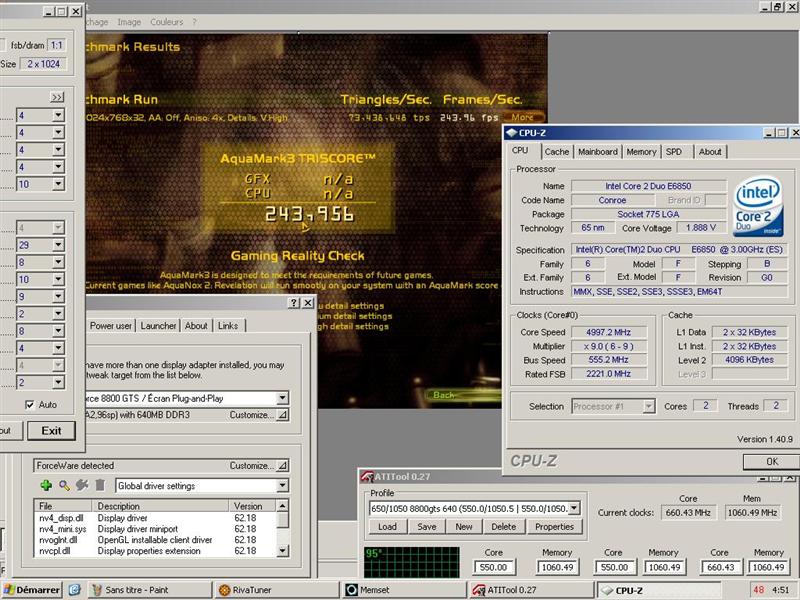The image size is (800, 600).
Task: Open the Memset dropdown showing value 9
Action: 58,296
